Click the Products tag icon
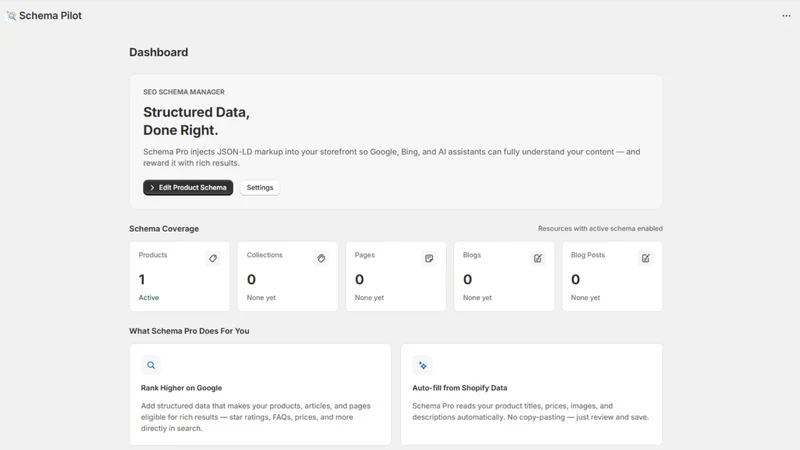 pos(213,259)
